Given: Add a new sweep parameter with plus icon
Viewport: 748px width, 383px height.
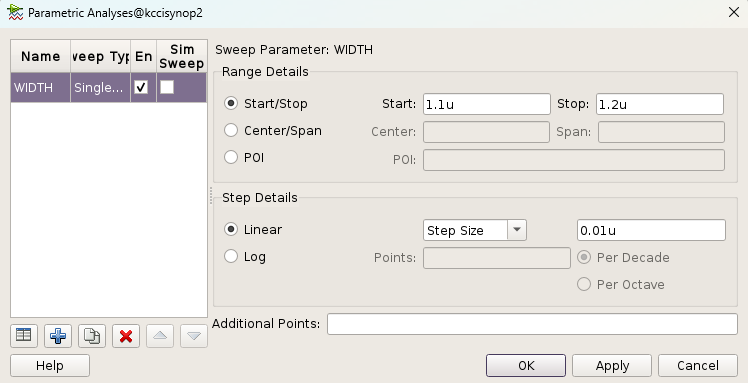Looking at the screenshot, I should pyautogui.click(x=58, y=336).
